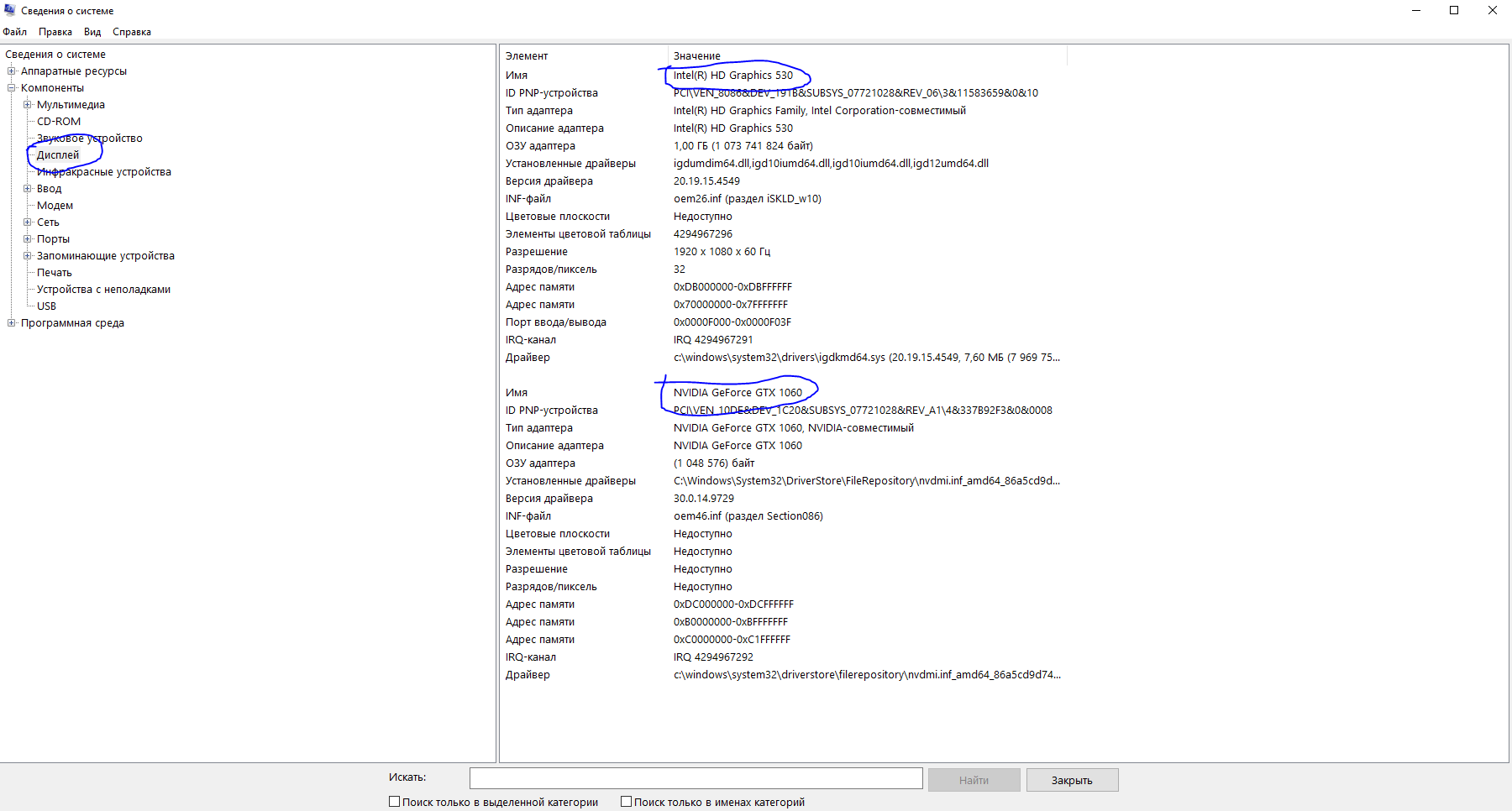Select the IRQ 4294967292 row

coord(781,657)
